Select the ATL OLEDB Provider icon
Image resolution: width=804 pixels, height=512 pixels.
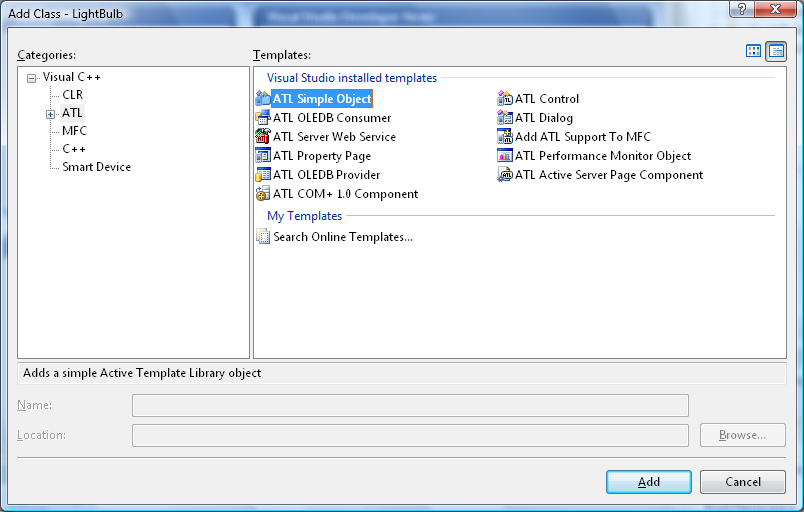[263, 174]
